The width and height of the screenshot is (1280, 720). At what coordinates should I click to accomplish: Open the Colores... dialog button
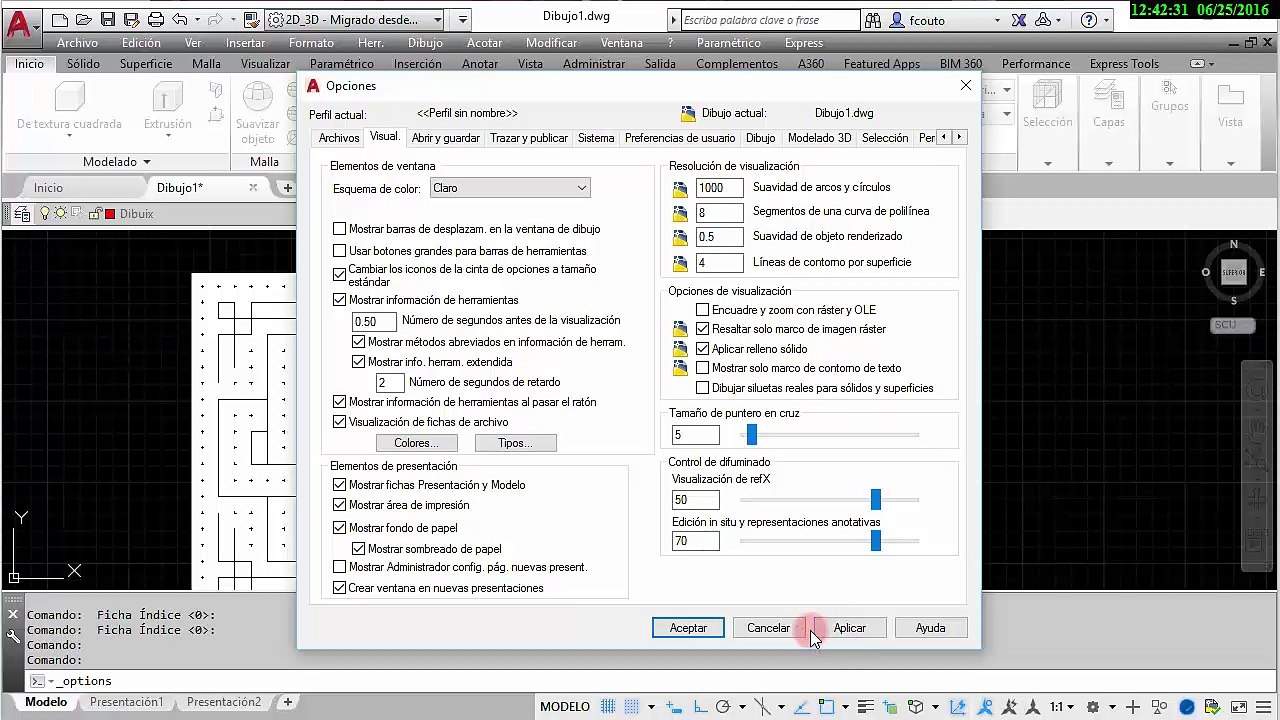pyautogui.click(x=417, y=443)
